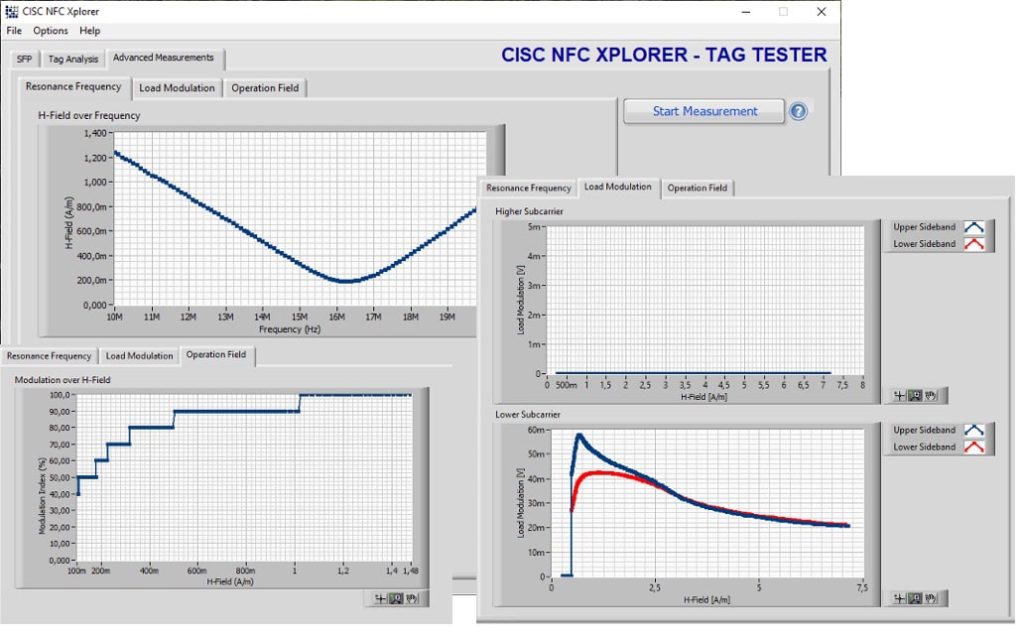This screenshot has height=639, width=1024.
Task: Toggle the Lower Sideband plot in the Lower Subcarrier legend
Action: (x=925, y=447)
